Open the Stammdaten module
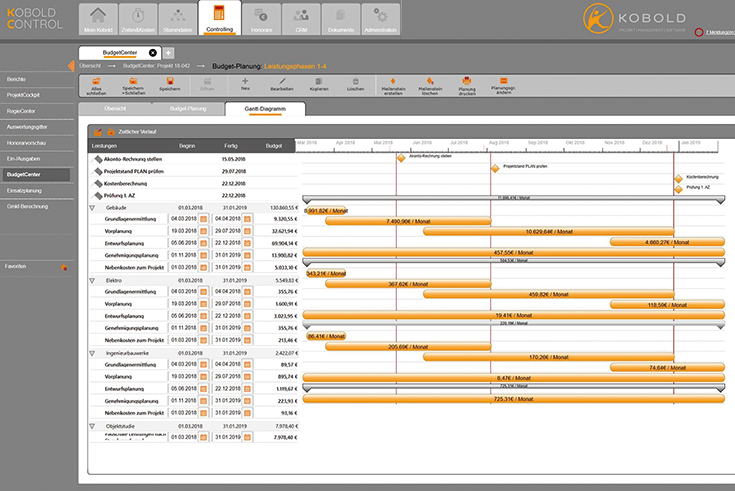This screenshot has height=491, width=735. point(177,17)
